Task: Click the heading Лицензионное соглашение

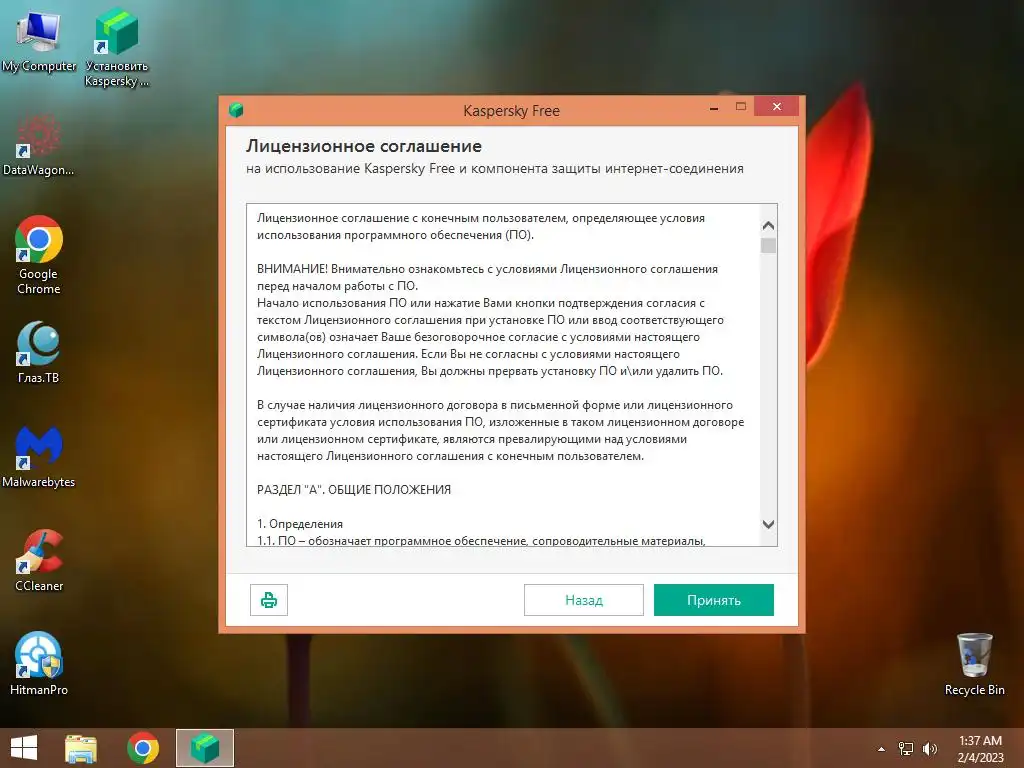Action: pos(364,146)
